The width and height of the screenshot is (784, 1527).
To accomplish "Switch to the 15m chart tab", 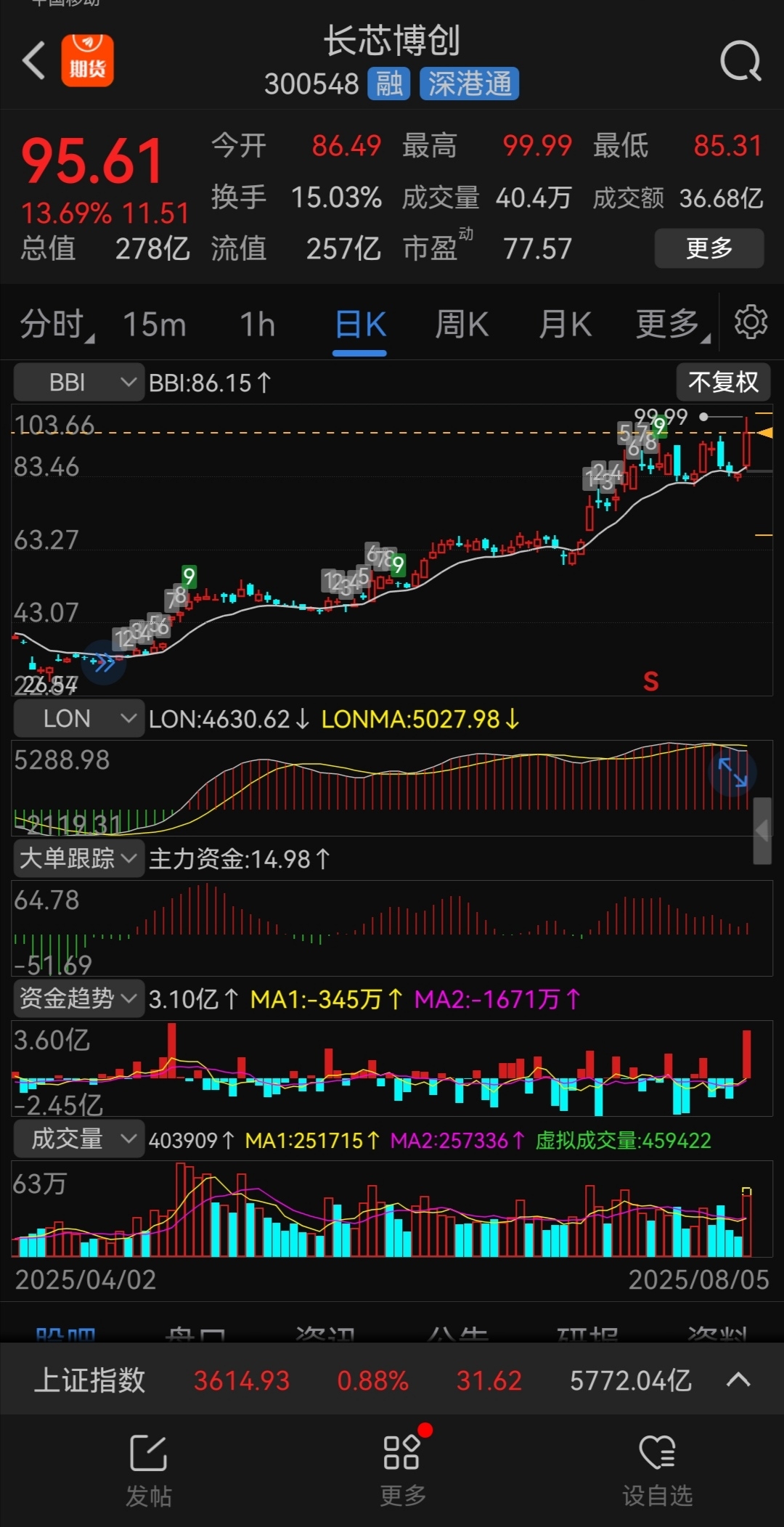I will 155,325.
